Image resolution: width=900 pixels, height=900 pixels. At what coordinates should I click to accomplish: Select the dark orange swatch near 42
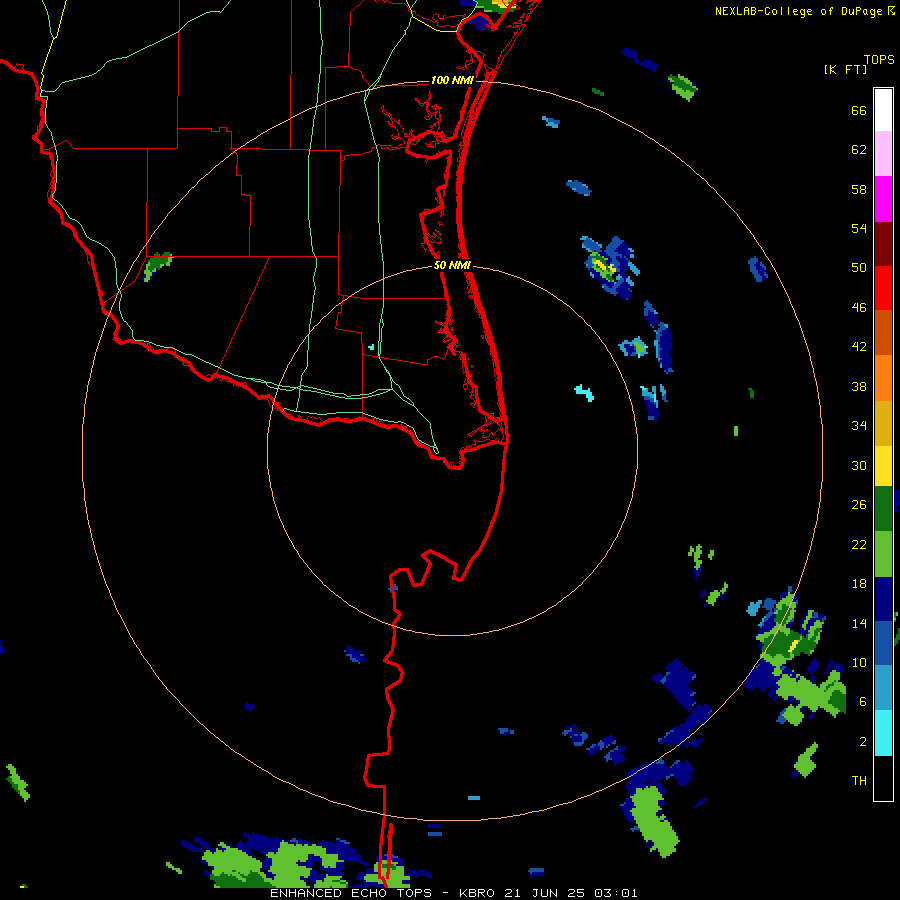pyautogui.click(x=883, y=332)
